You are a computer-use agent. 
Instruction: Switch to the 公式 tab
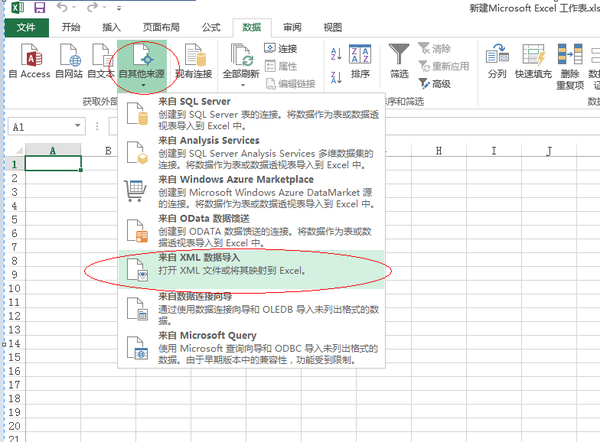[211, 28]
